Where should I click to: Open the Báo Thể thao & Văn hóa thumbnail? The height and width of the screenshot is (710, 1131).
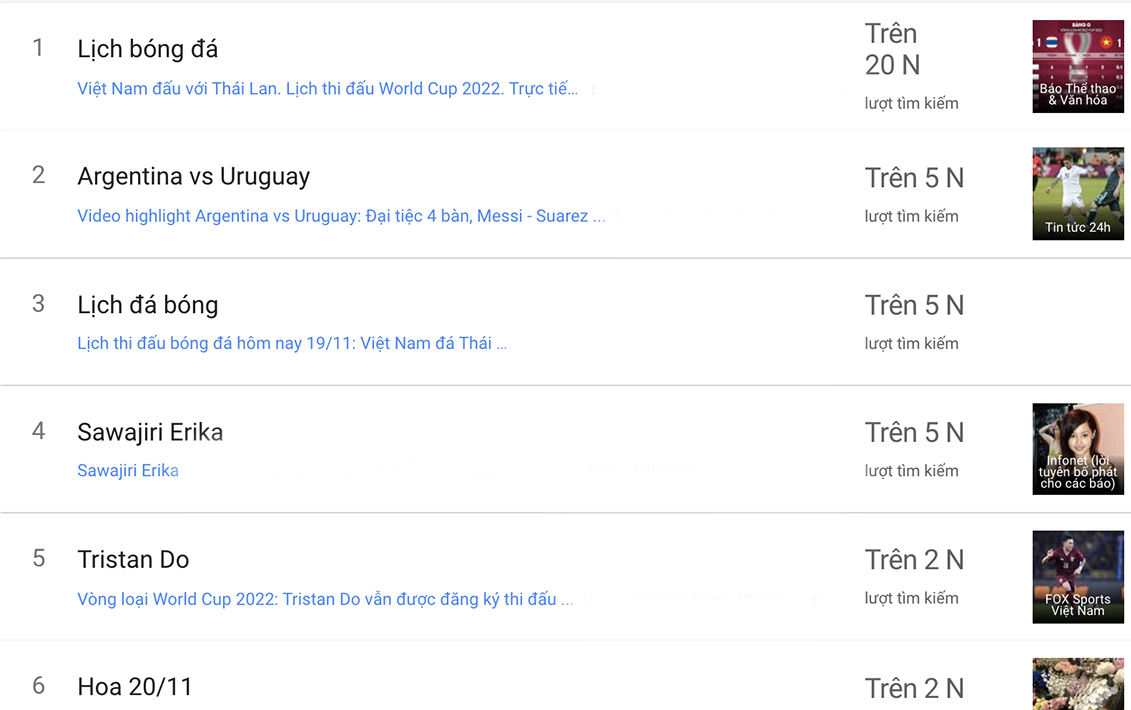[x=1077, y=66]
